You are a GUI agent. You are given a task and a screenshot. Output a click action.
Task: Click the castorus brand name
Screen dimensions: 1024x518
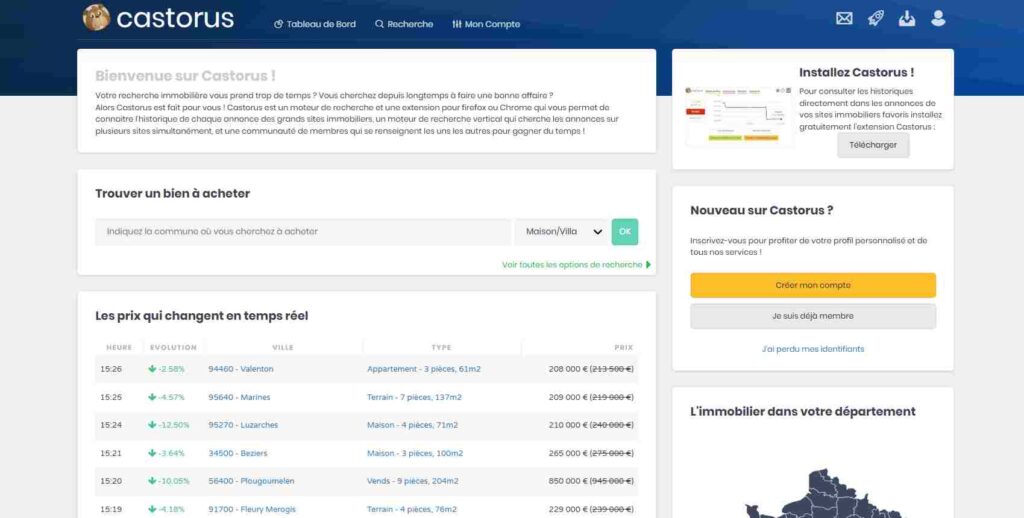click(x=175, y=18)
